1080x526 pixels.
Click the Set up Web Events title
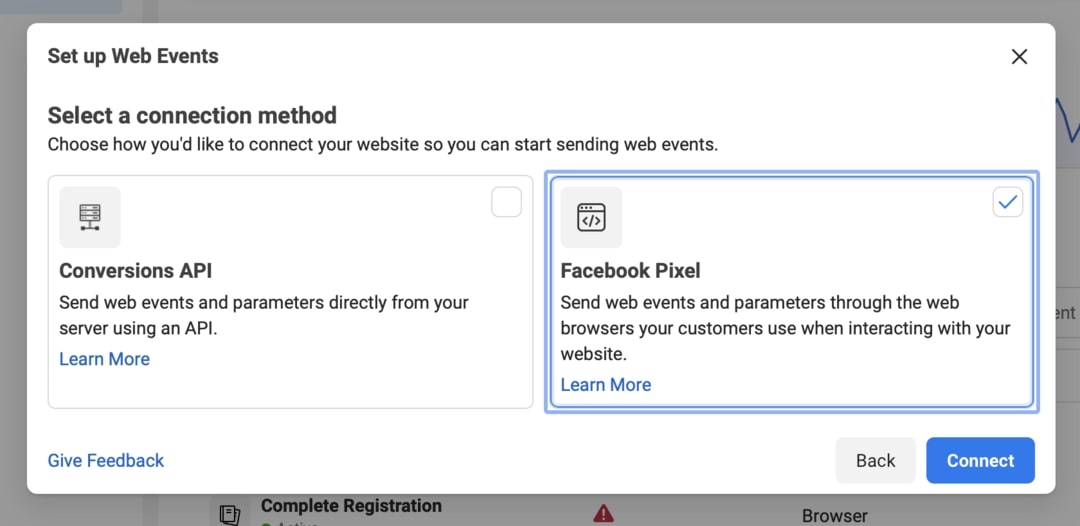coord(133,56)
